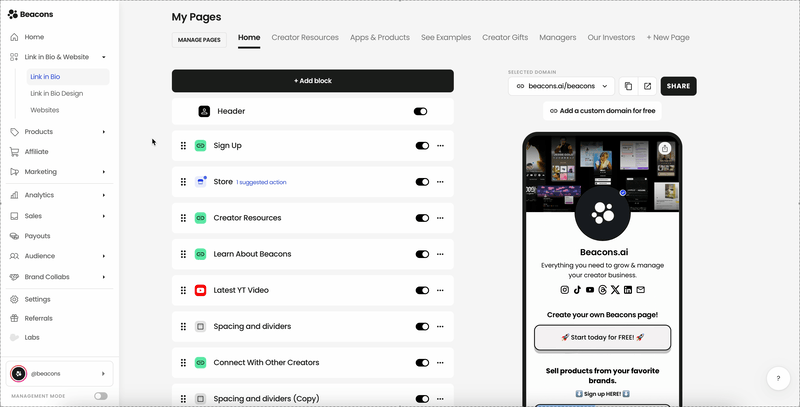Open the @beacons account switcher
The height and width of the screenshot is (407, 800).
[59, 374]
